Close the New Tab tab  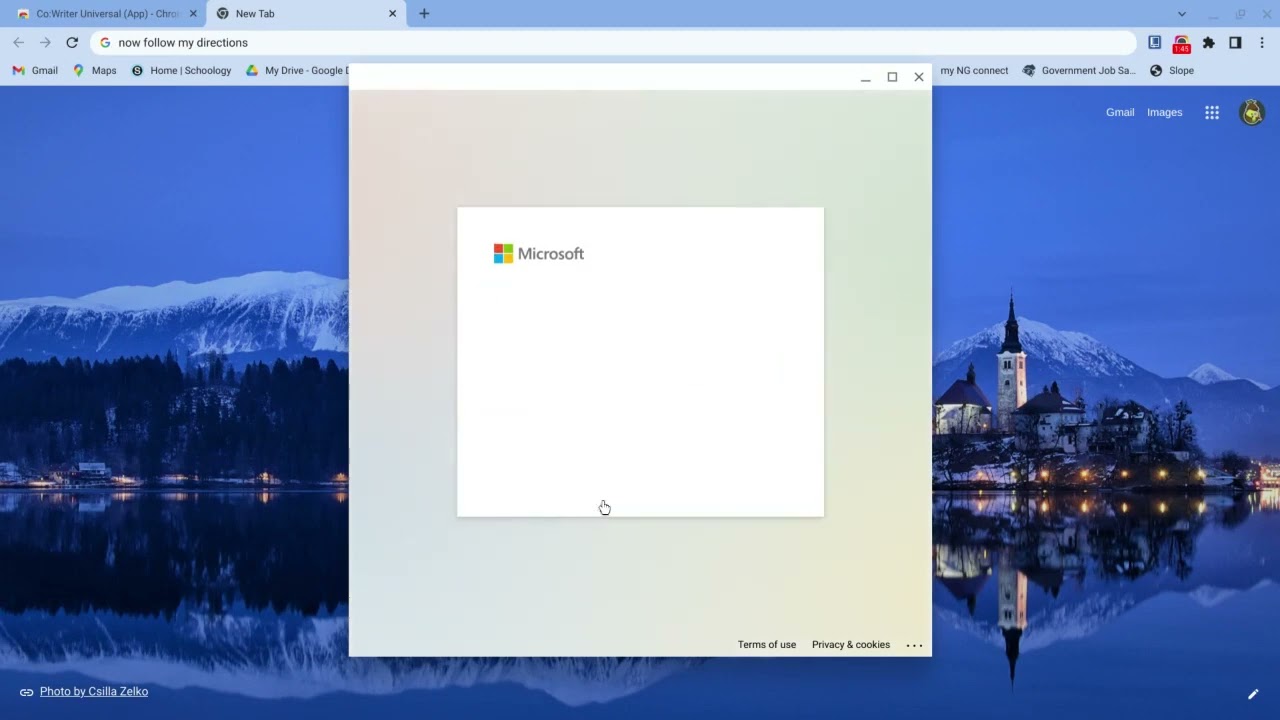392,14
